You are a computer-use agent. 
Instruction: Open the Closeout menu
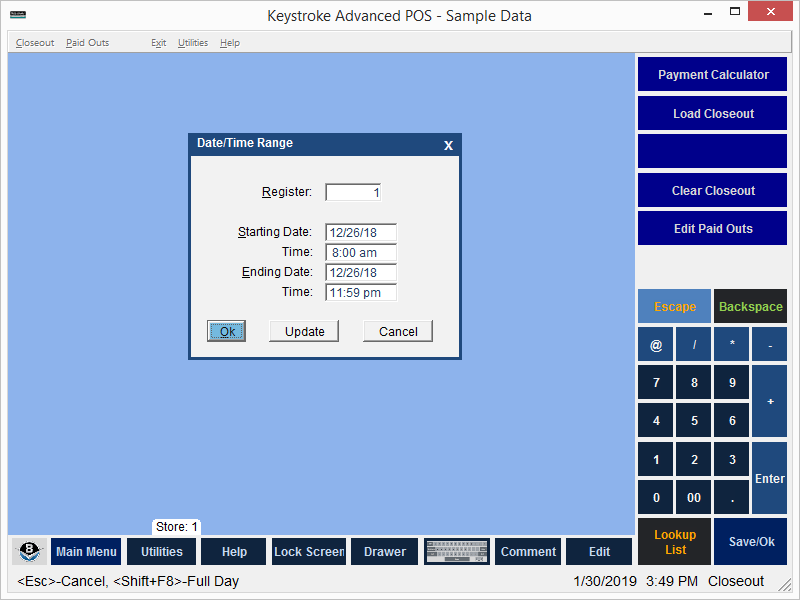pos(35,43)
